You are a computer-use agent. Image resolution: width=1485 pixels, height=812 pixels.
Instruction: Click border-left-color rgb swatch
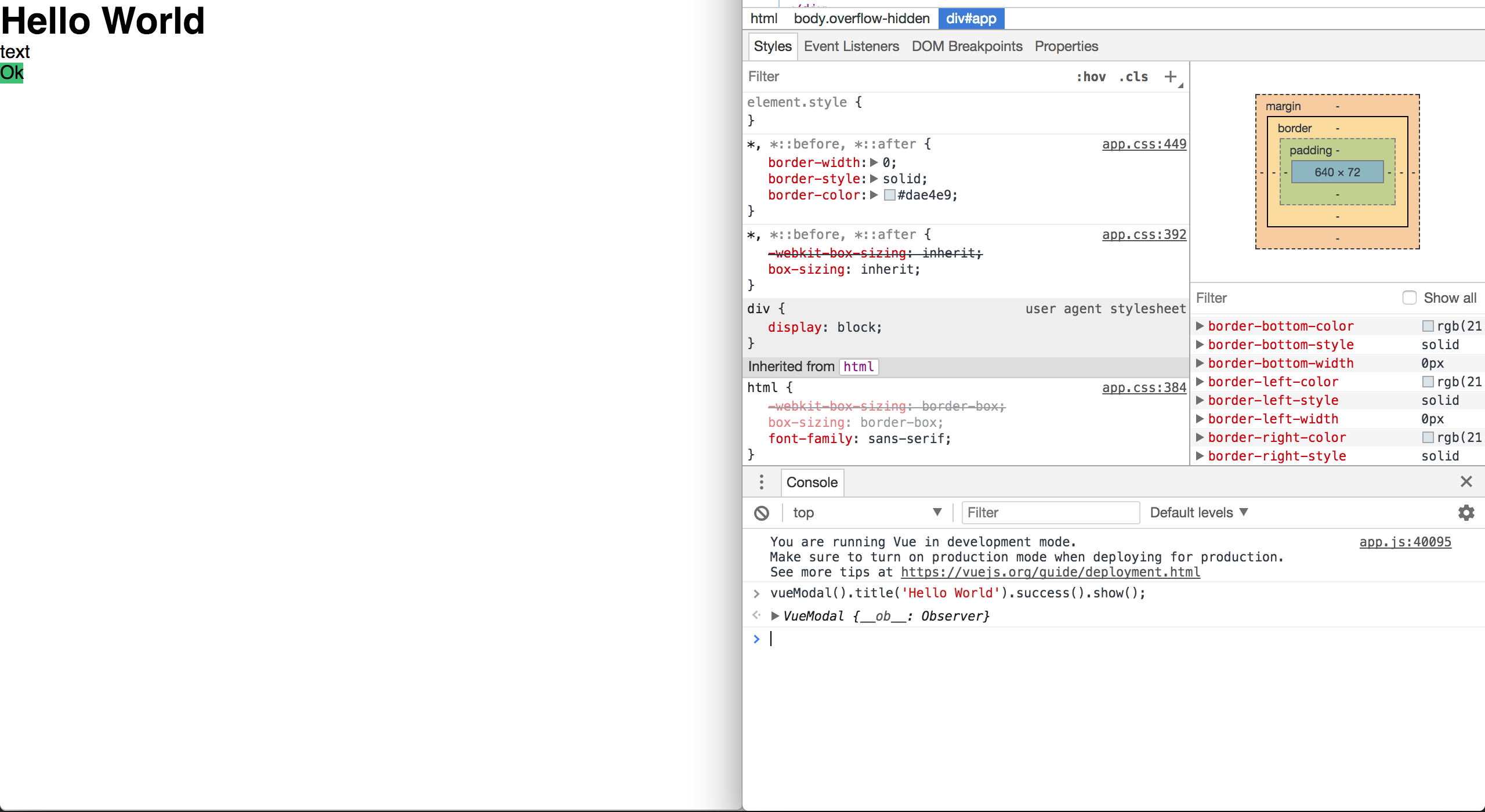pyautogui.click(x=1428, y=382)
